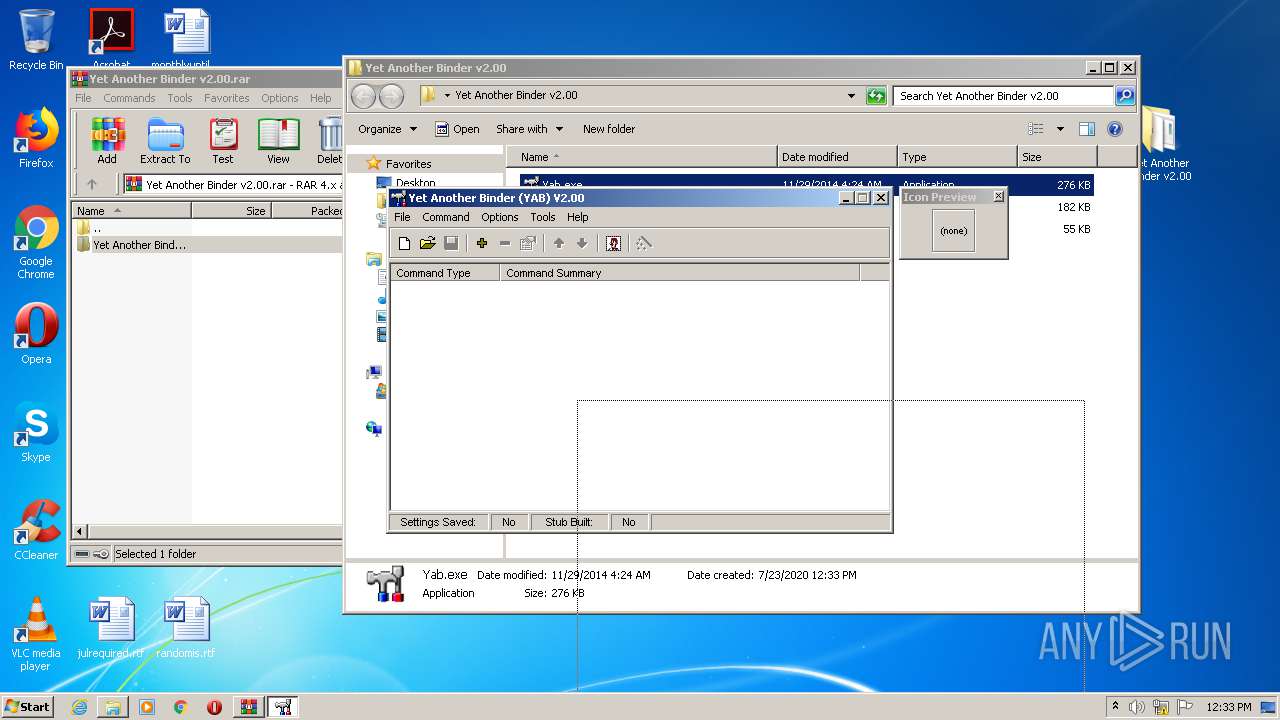
Task: Click the save disk icon in YAB toolbar
Action: coord(451,243)
